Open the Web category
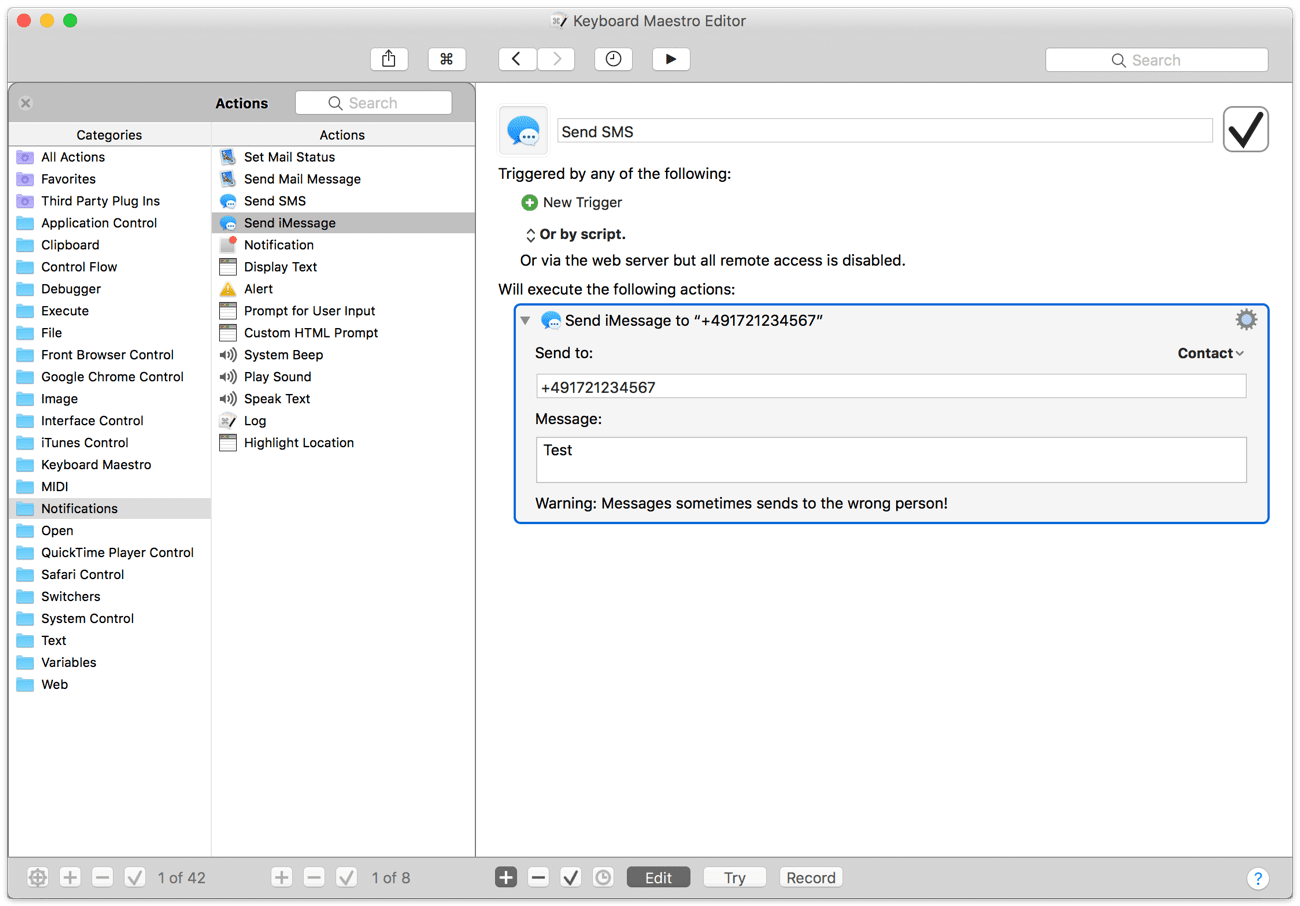The height and width of the screenshot is (906, 1300). click(x=110, y=685)
